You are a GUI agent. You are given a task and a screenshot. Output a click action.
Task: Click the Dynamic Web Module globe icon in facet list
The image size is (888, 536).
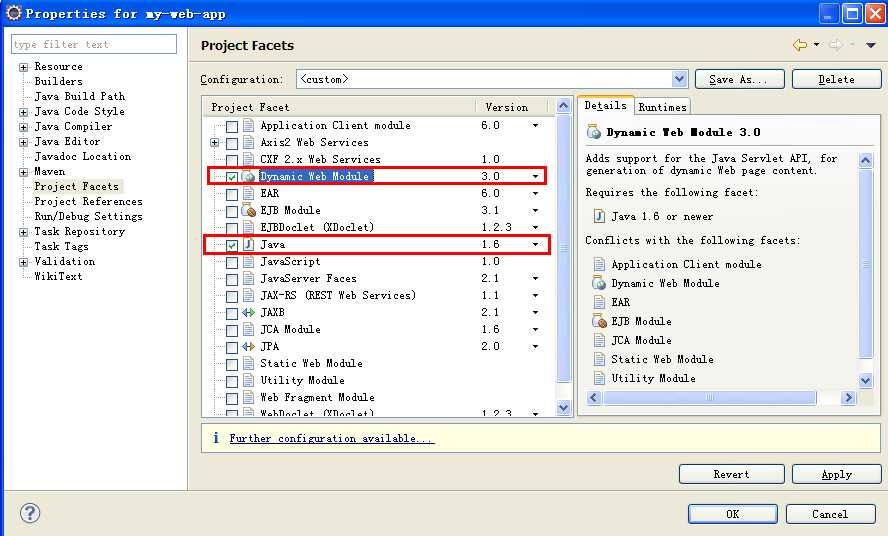(x=249, y=176)
